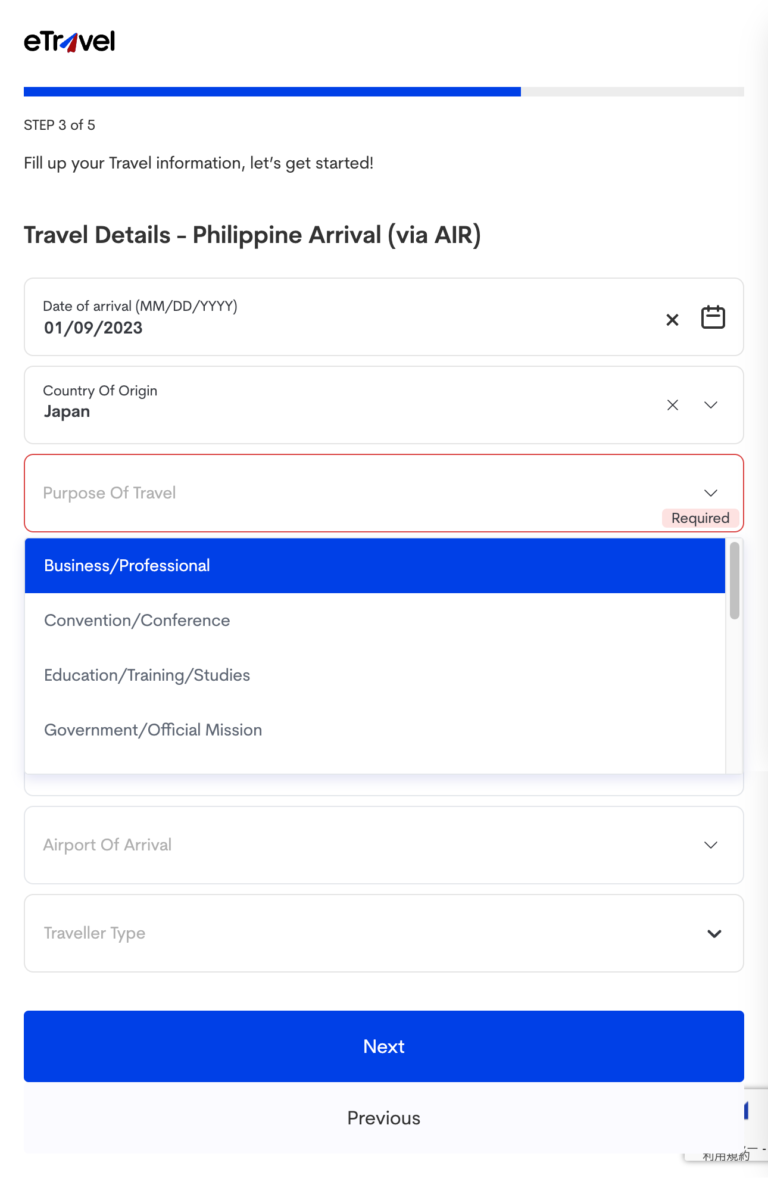
Task: Click the Country Of Origin chevron icon
Action: 710,405
